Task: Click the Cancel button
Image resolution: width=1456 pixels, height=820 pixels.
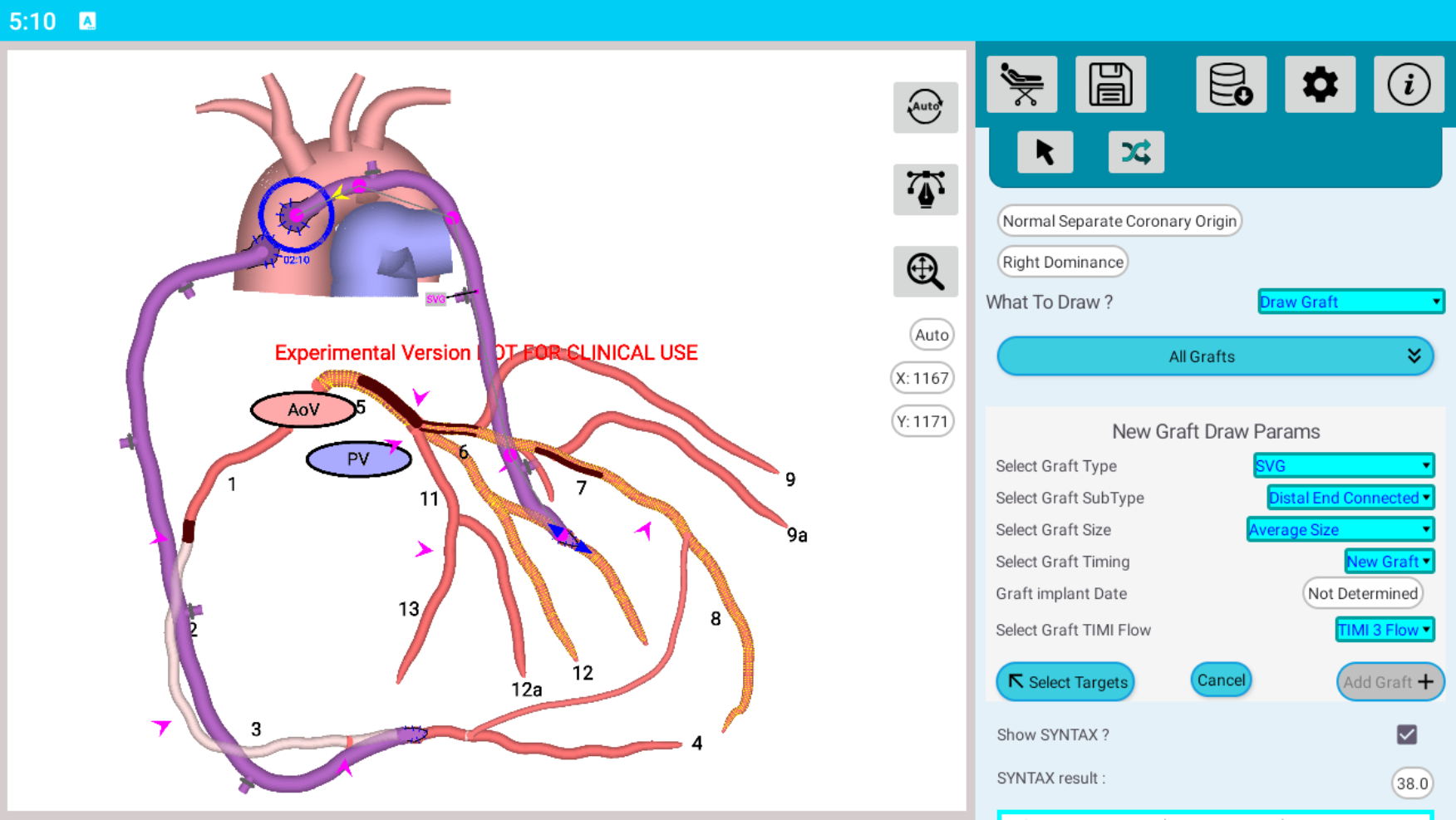Action: (1220, 680)
